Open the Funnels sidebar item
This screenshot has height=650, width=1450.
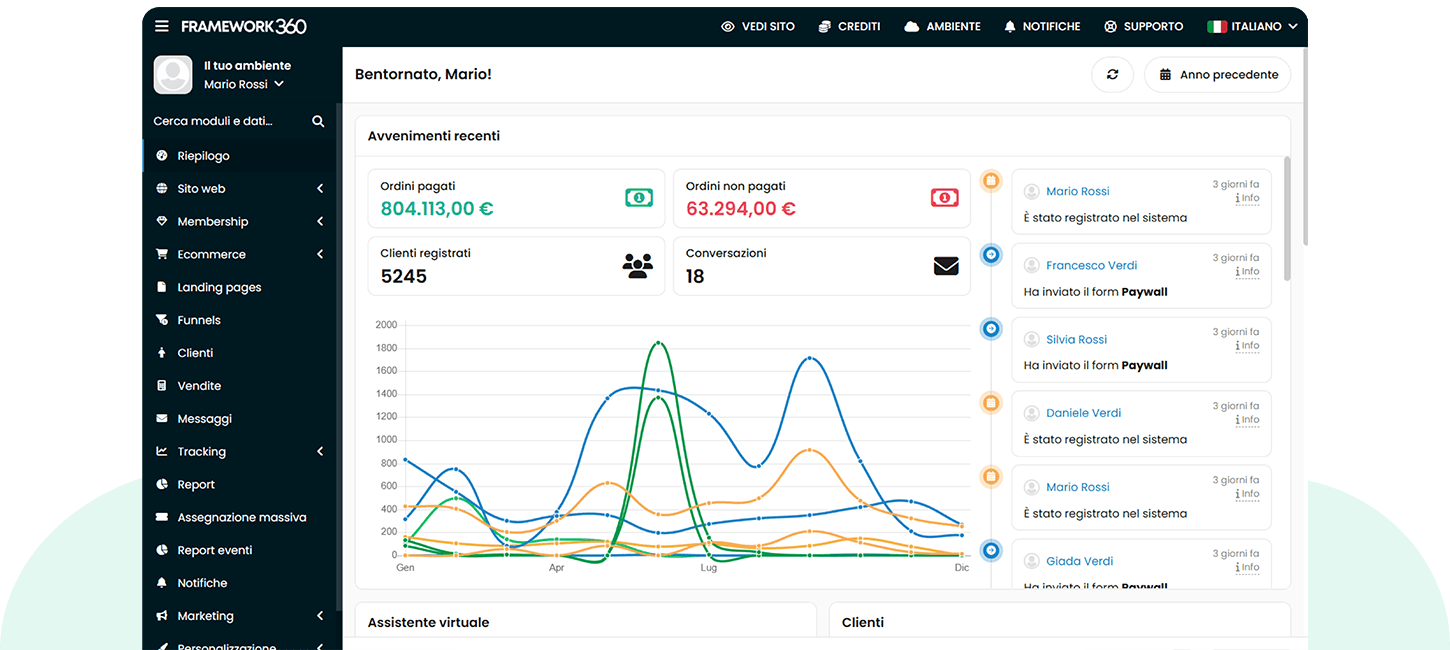point(199,321)
